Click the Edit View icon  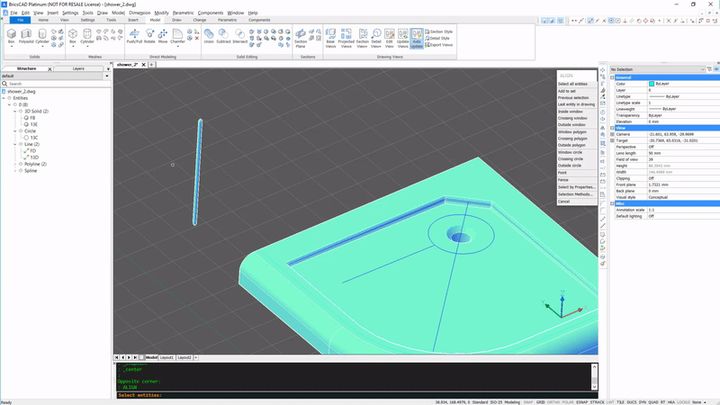click(389, 38)
